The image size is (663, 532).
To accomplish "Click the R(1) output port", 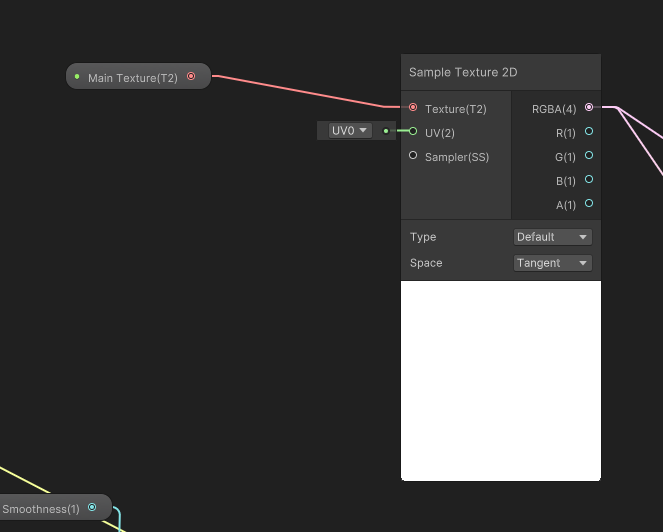I will [589, 131].
